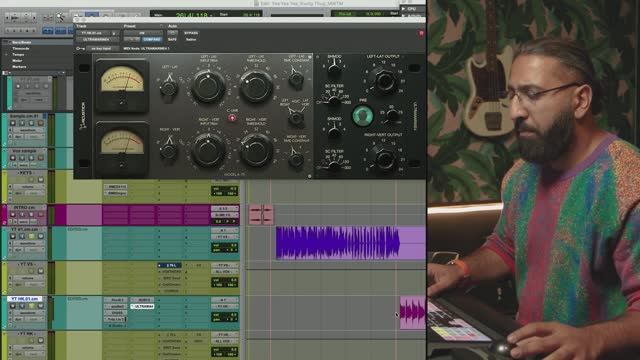Image resolution: width=640 pixels, height=360 pixels.
Task: Mute the YT HK.01.cm track
Action: [40, 306]
